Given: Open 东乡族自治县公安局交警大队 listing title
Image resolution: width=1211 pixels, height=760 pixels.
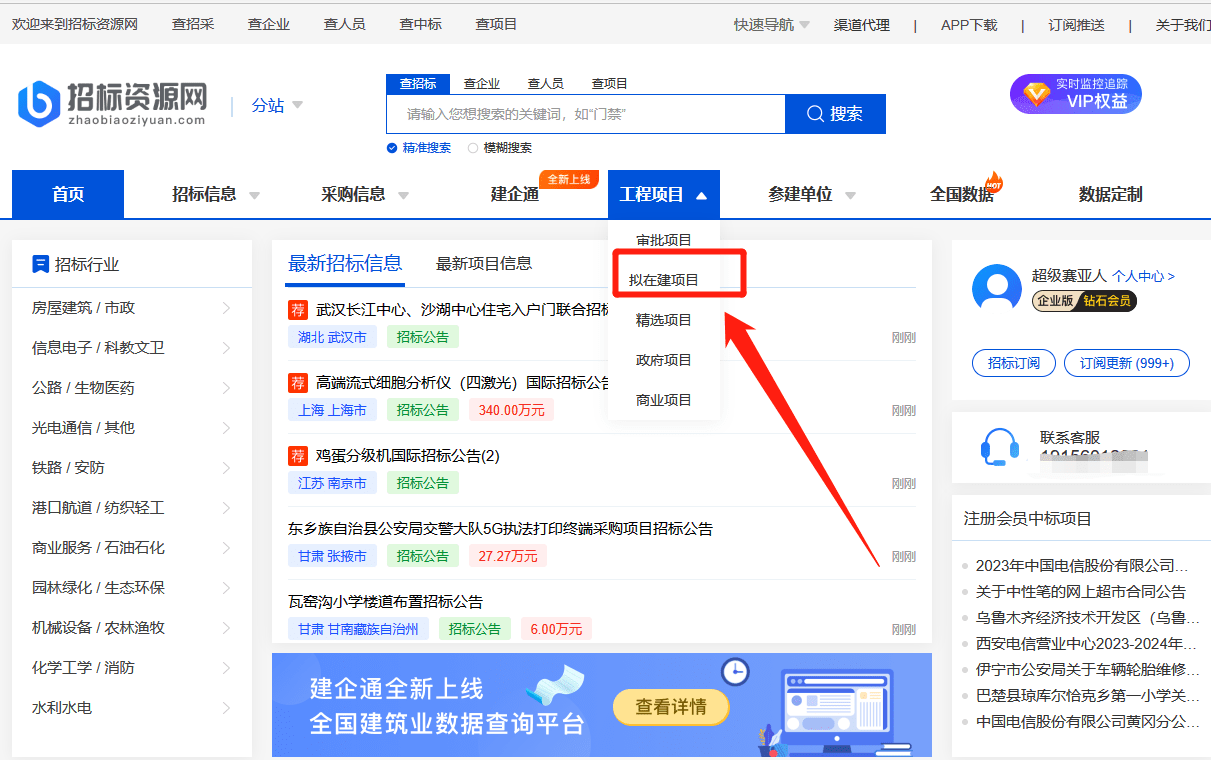Looking at the screenshot, I should 500,528.
